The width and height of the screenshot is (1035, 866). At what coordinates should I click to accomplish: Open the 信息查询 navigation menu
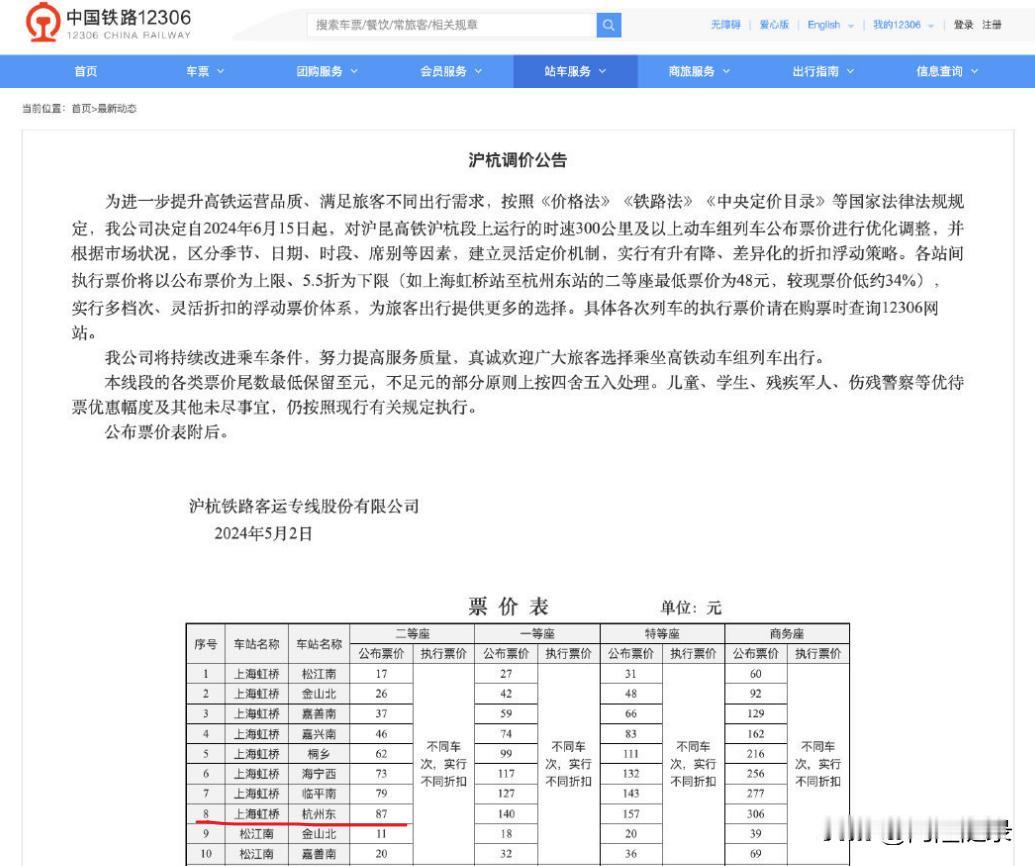(947, 71)
